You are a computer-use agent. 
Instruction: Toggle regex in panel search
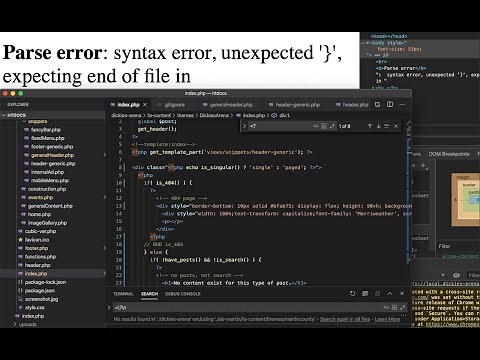402,308
